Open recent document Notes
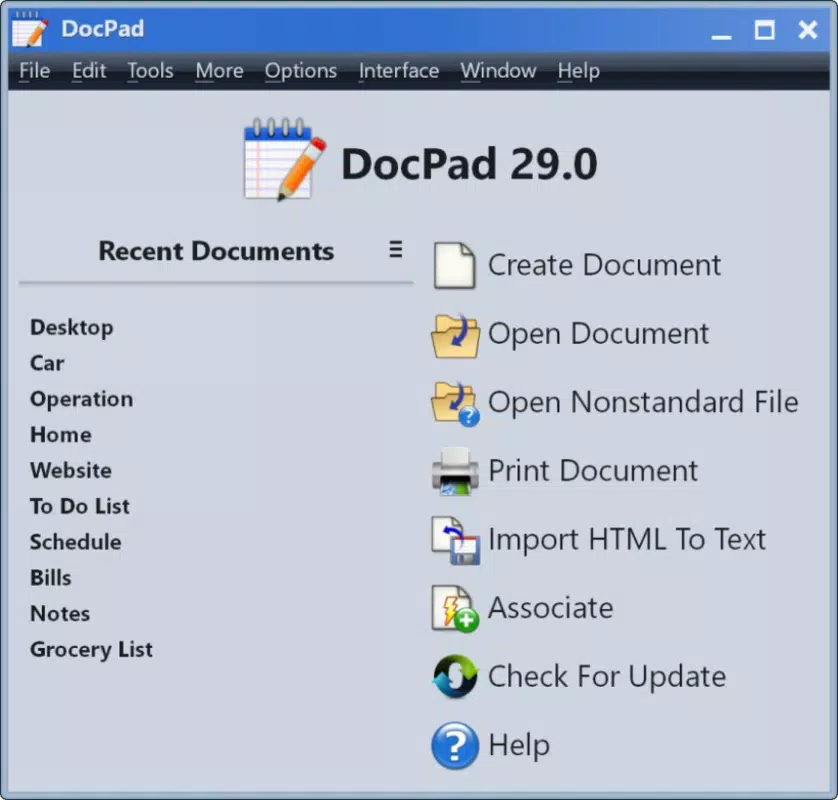This screenshot has height=800, width=838. tap(60, 614)
